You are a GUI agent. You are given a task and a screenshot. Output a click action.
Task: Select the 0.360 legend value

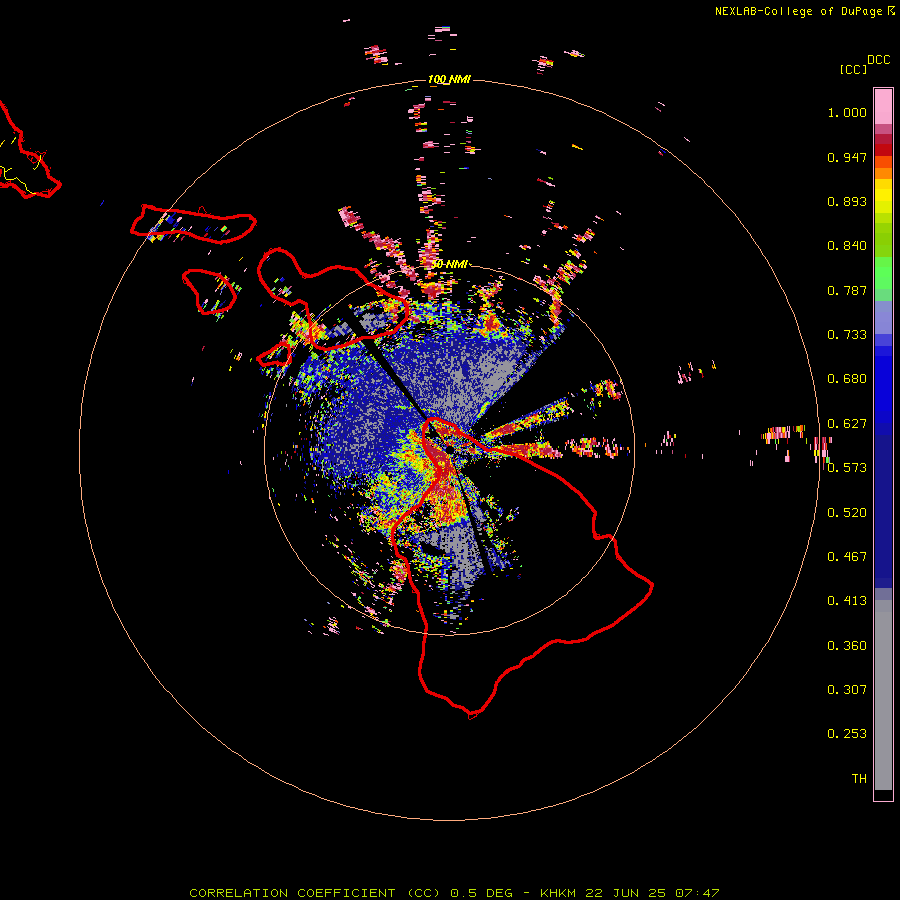click(847, 646)
